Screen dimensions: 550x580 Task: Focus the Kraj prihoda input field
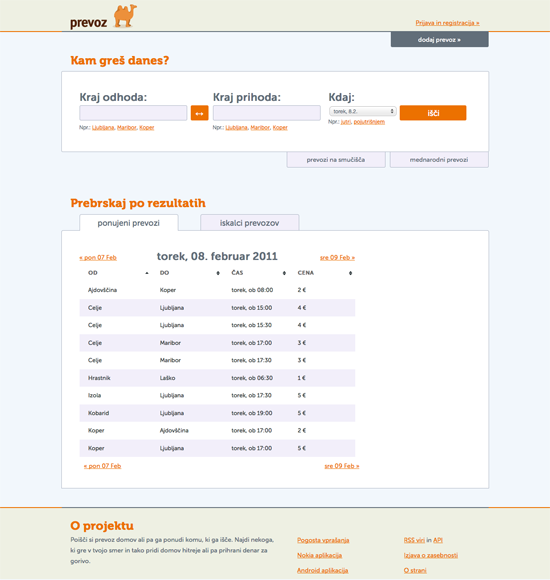pos(267,113)
